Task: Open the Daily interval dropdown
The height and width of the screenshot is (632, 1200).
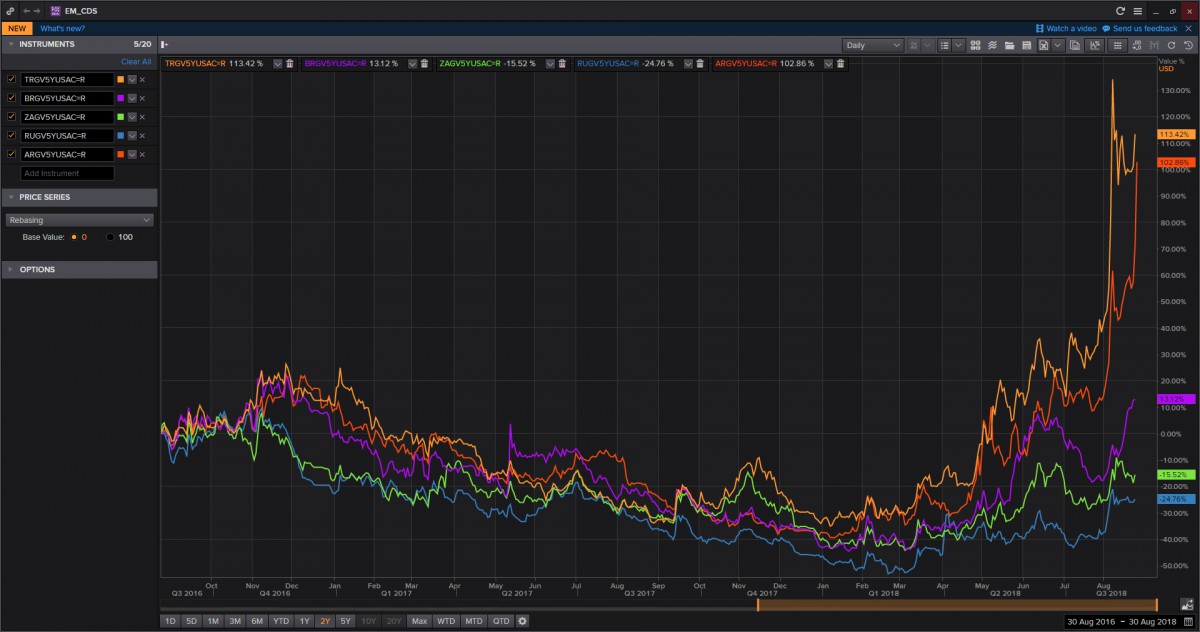Action: tap(873, 45)
